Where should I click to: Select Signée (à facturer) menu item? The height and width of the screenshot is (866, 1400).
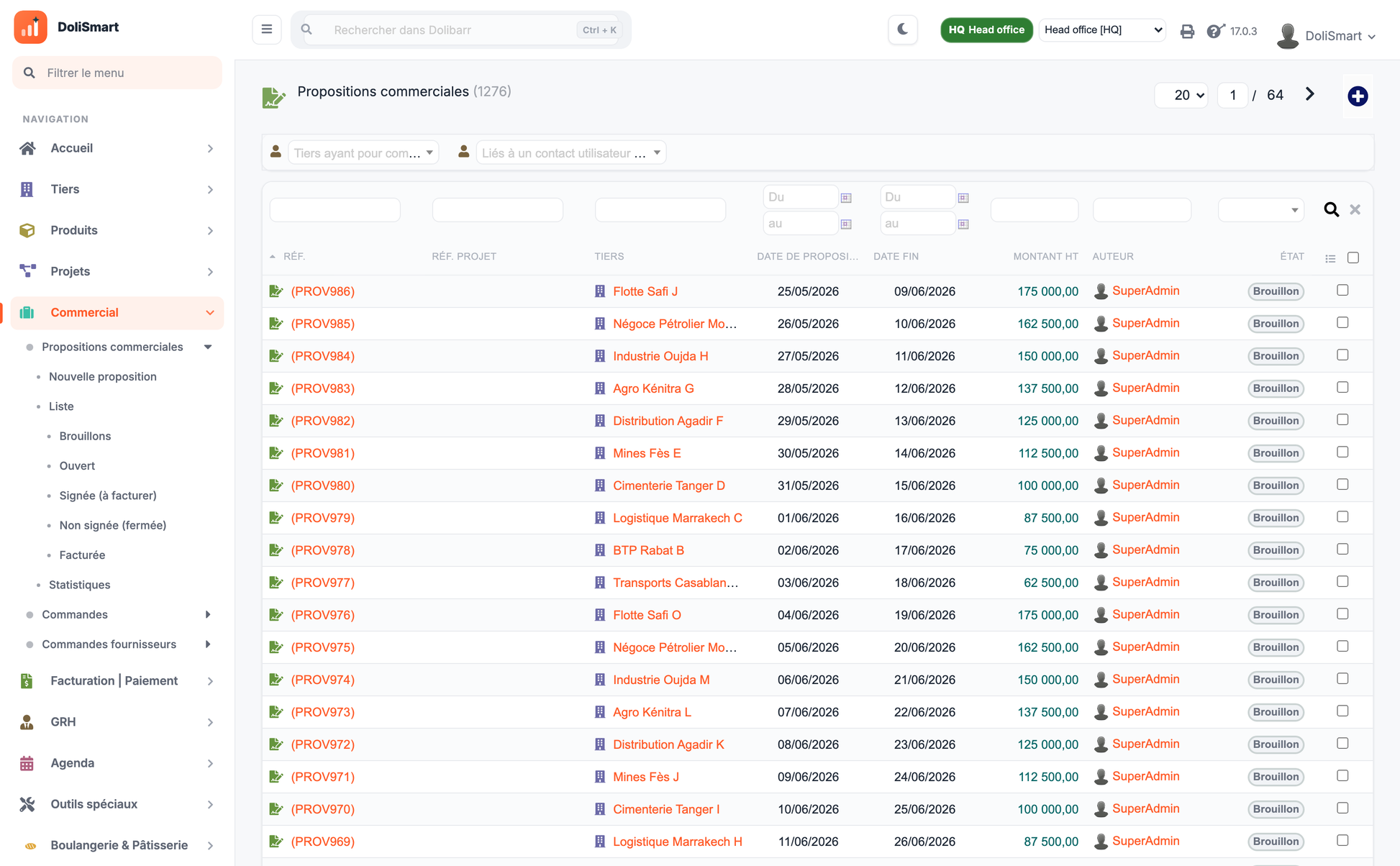pyautogui.click(x=108, y=496)
